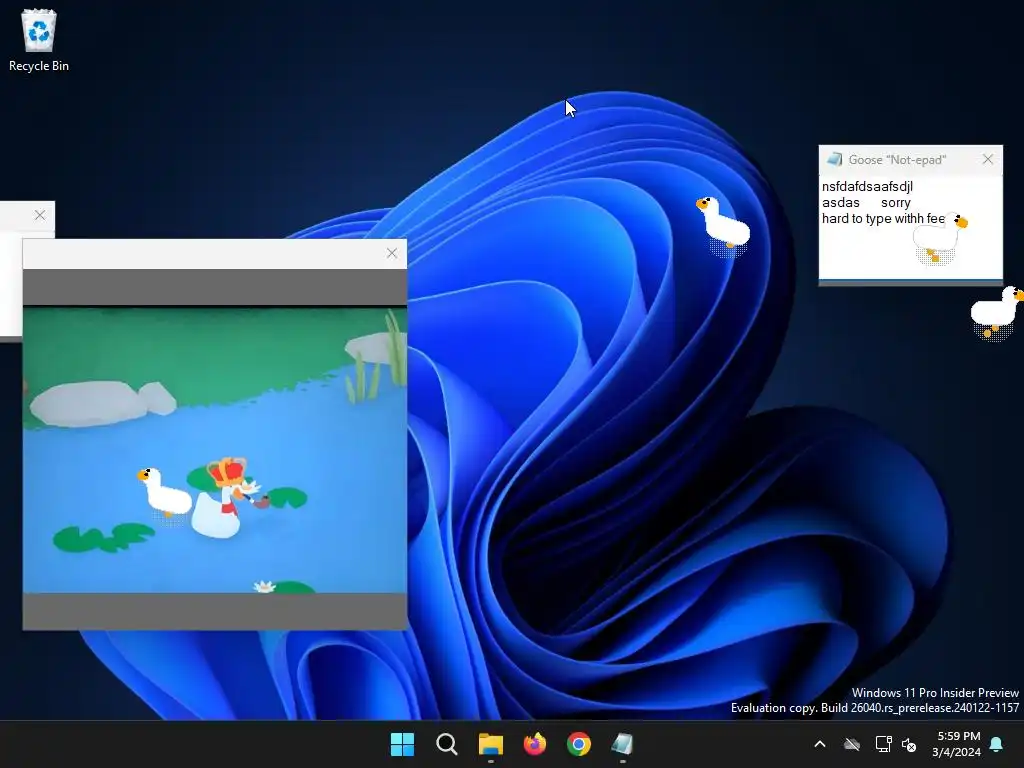Open the notification bell
This screenshot has height=768, width=1024.
[x=997, y=744]
